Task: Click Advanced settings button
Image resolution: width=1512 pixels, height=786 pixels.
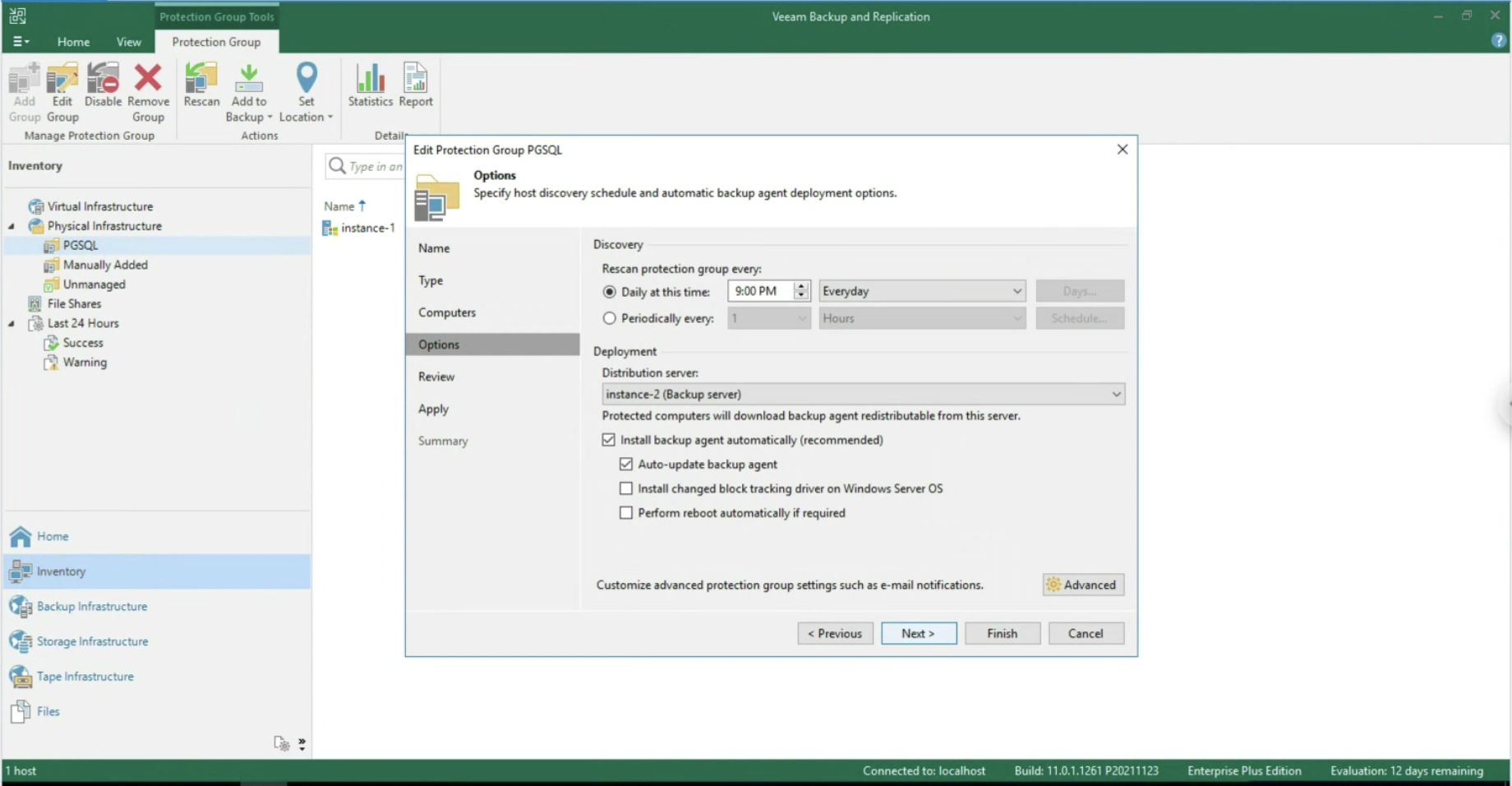Action: (x=1083, y=585)
